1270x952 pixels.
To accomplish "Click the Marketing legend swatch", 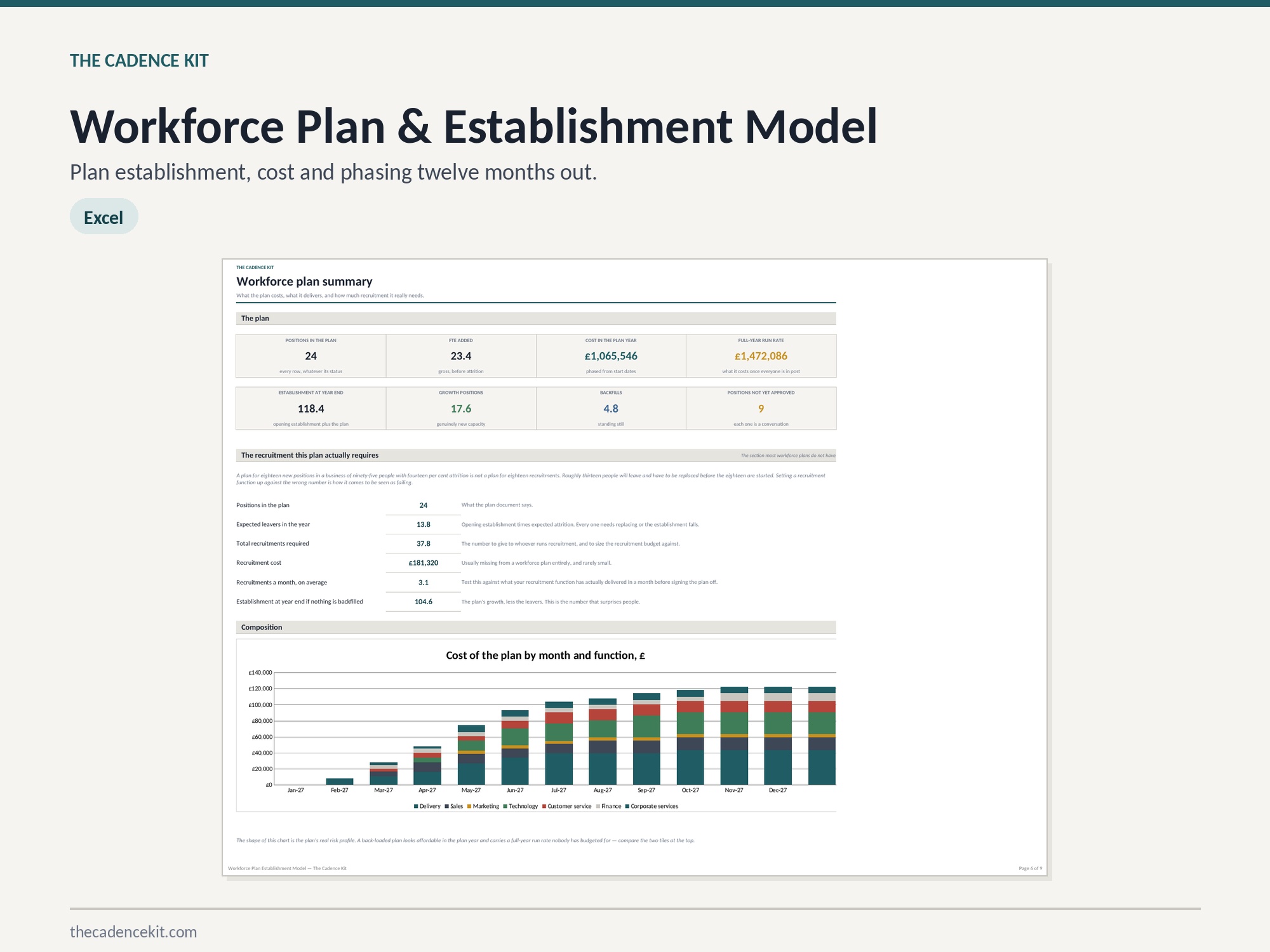I will 469,806.
